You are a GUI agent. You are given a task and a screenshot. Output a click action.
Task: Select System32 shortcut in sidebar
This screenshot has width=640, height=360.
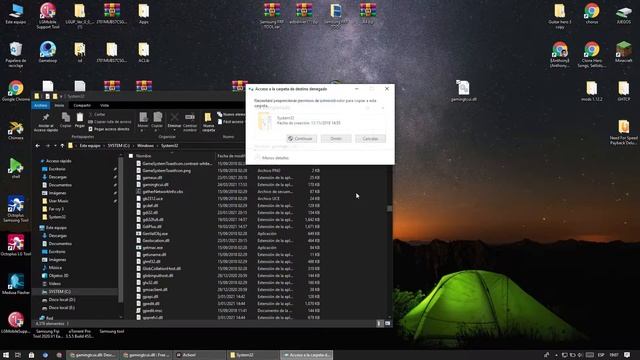pos(57,217)
